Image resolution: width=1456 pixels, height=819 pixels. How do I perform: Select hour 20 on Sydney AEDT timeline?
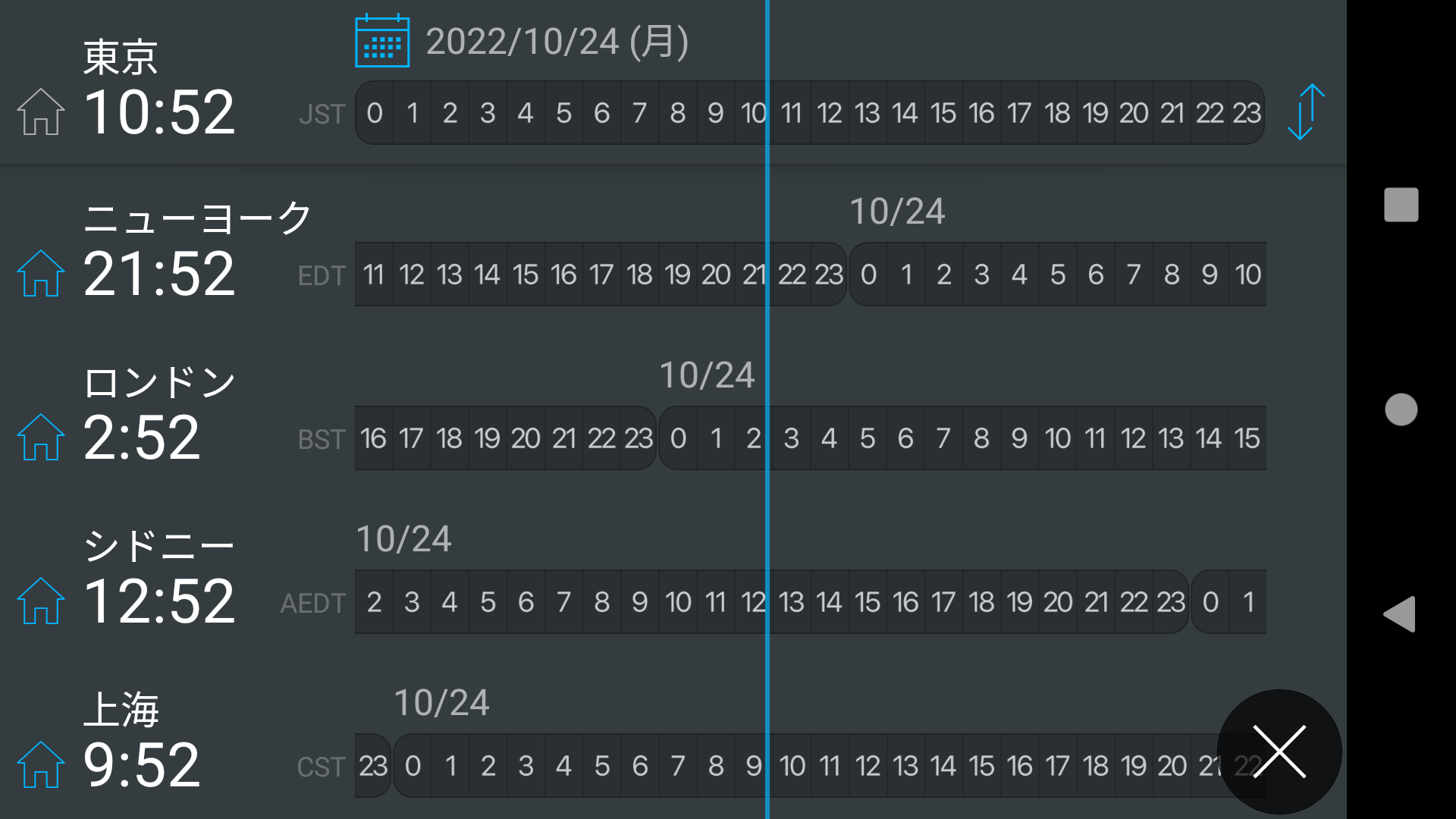tap(1058, 602)
